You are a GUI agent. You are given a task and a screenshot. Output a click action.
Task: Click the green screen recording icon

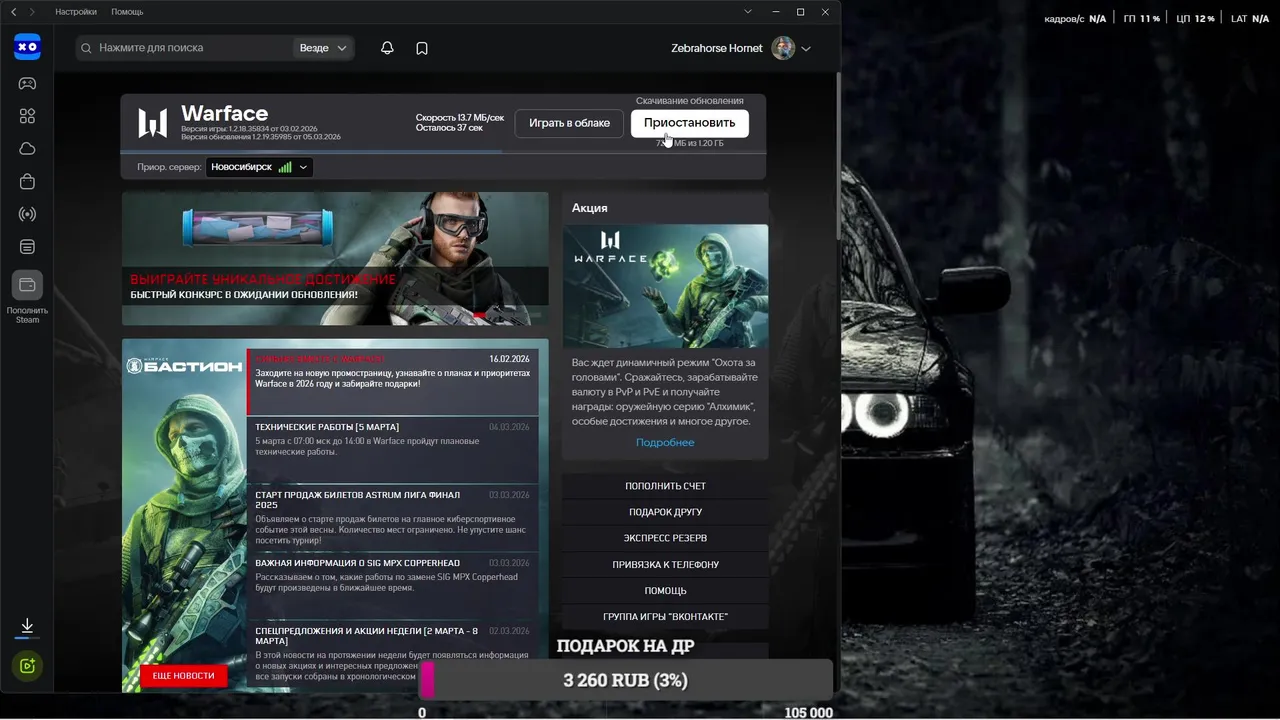[x=27, y=666]
